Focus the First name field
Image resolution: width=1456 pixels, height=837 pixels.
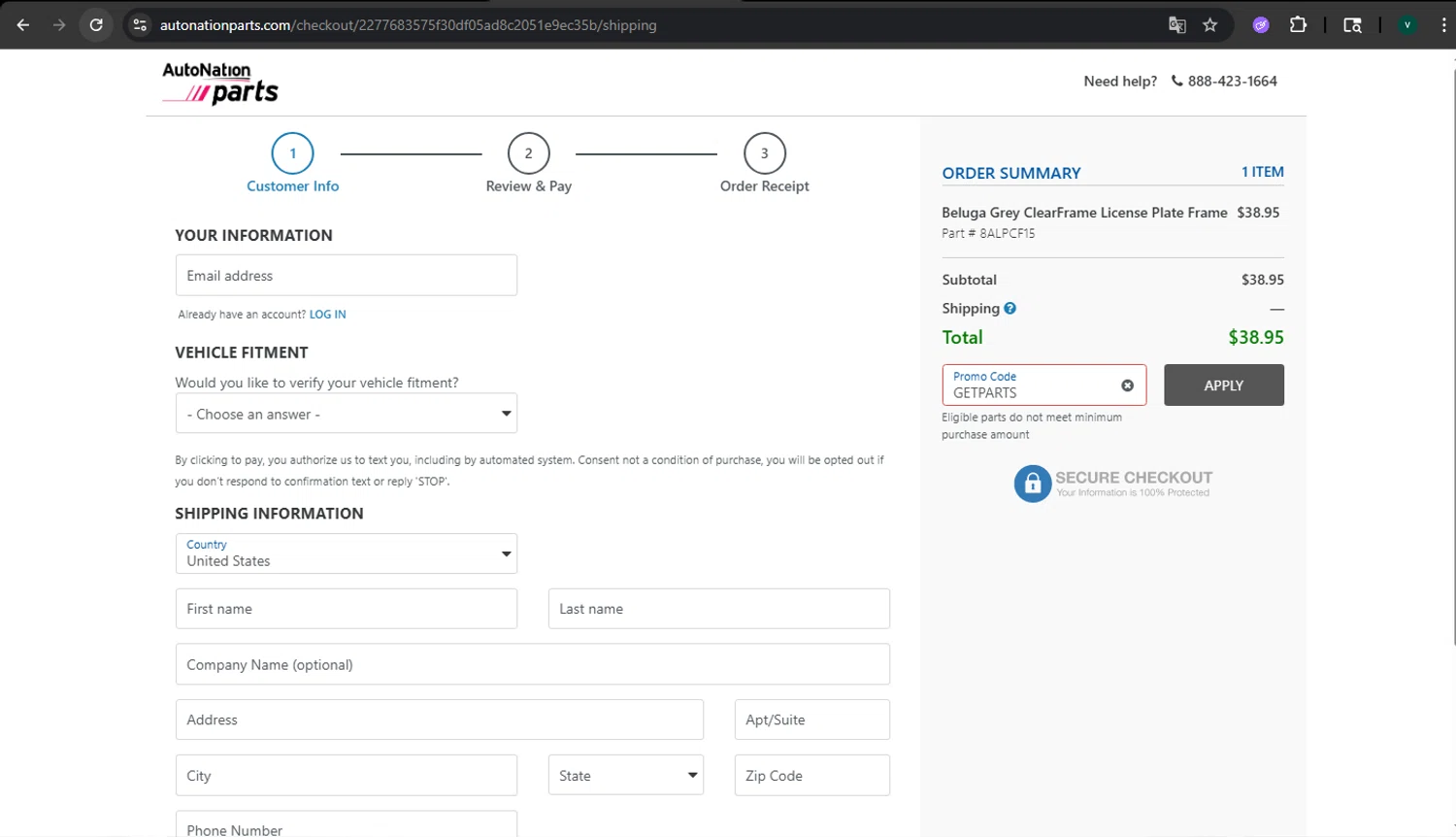pos(347,609)
